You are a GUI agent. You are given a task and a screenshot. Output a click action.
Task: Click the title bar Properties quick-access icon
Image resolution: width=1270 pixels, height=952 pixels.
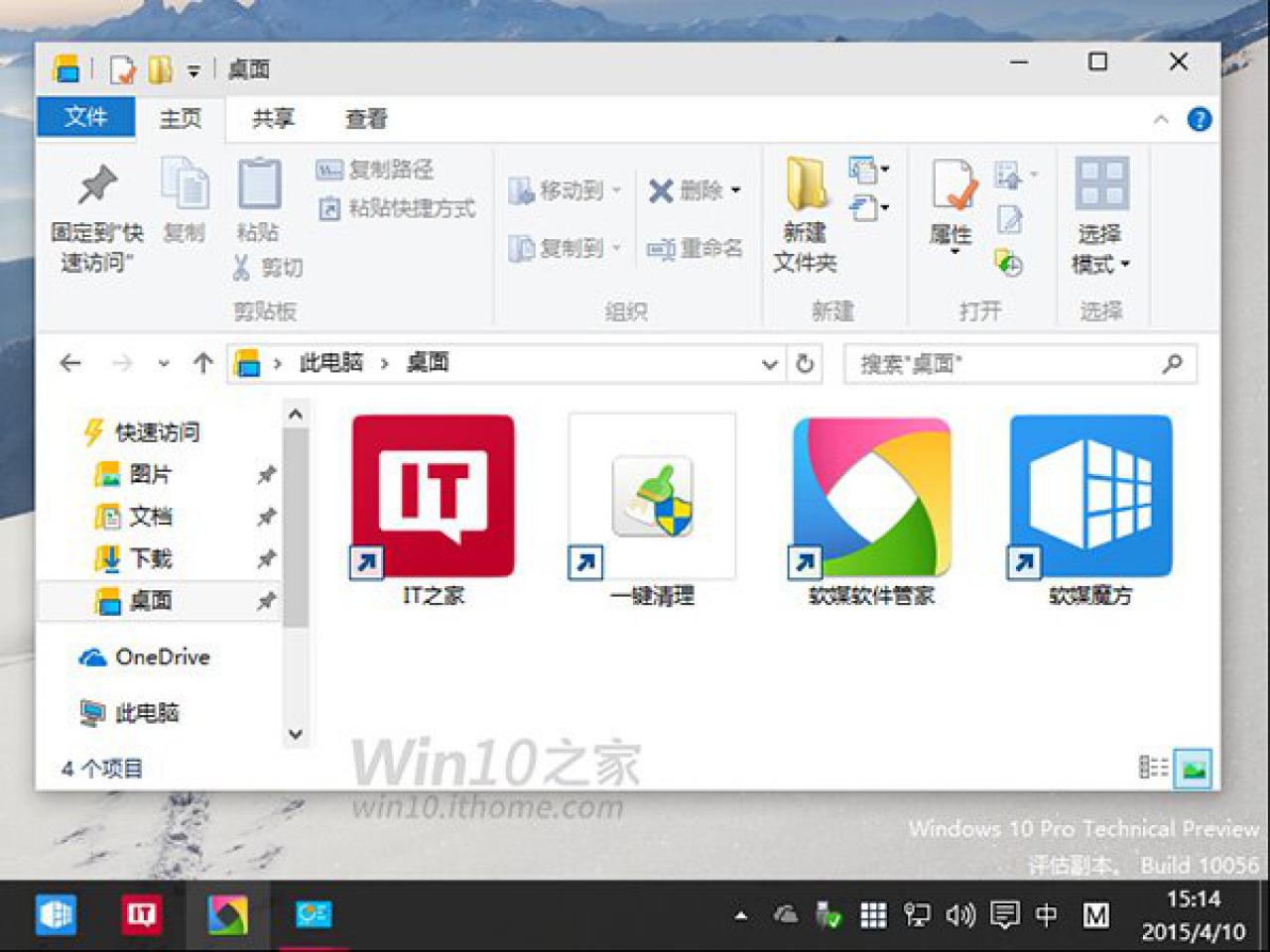tap(123, 69)
